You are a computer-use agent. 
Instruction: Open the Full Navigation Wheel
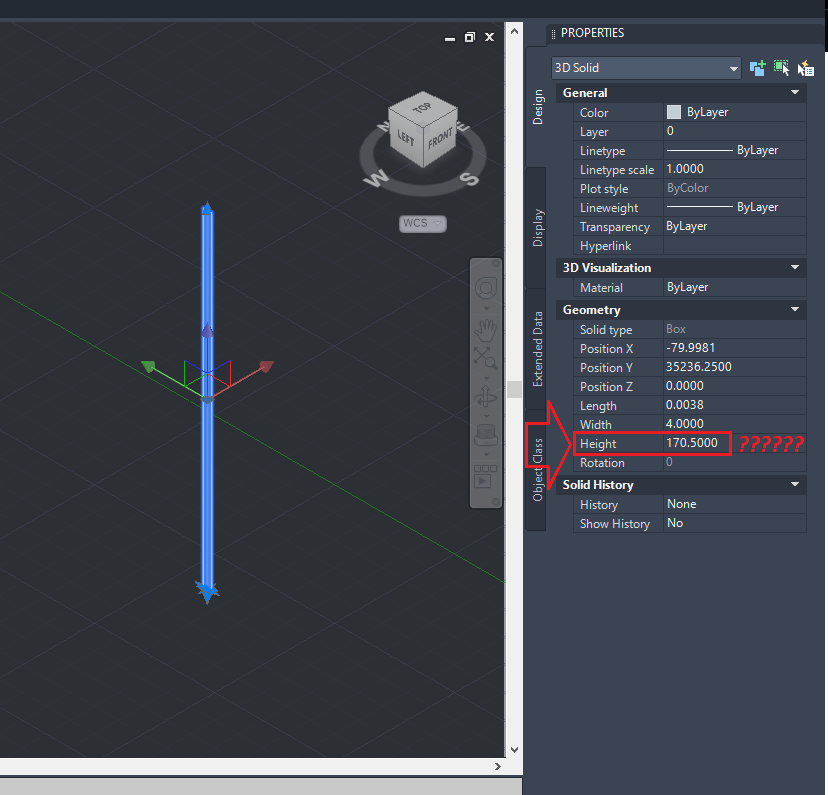pos(486,287)
